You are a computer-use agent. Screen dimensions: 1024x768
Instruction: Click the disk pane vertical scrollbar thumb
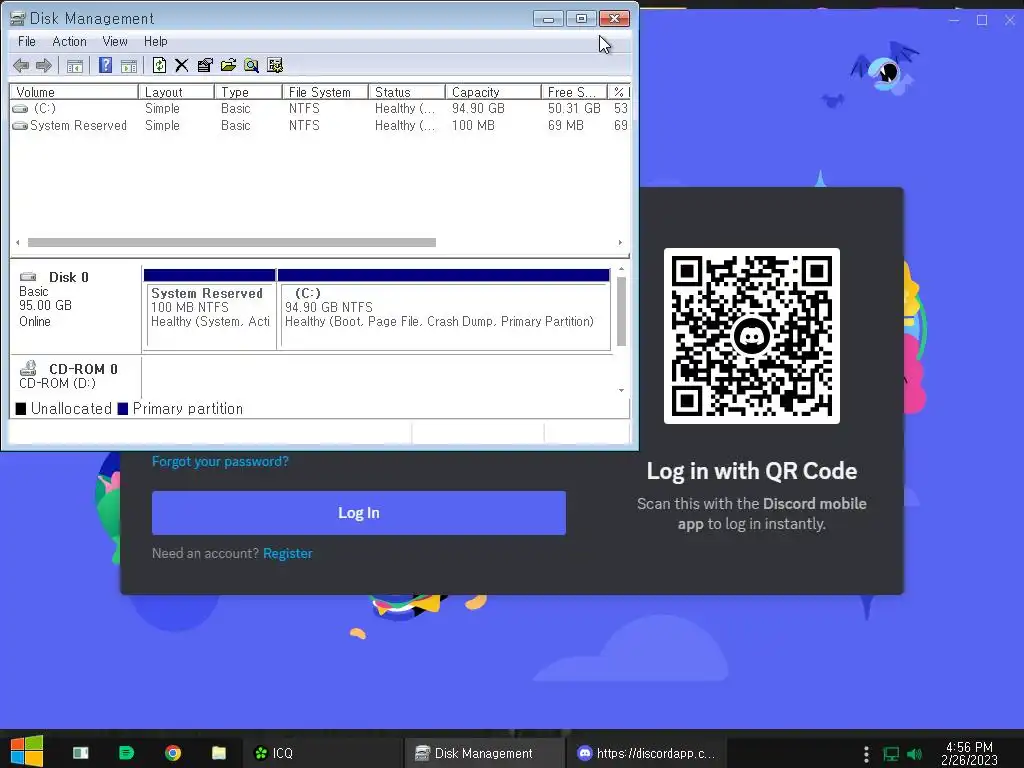(621, 312)
